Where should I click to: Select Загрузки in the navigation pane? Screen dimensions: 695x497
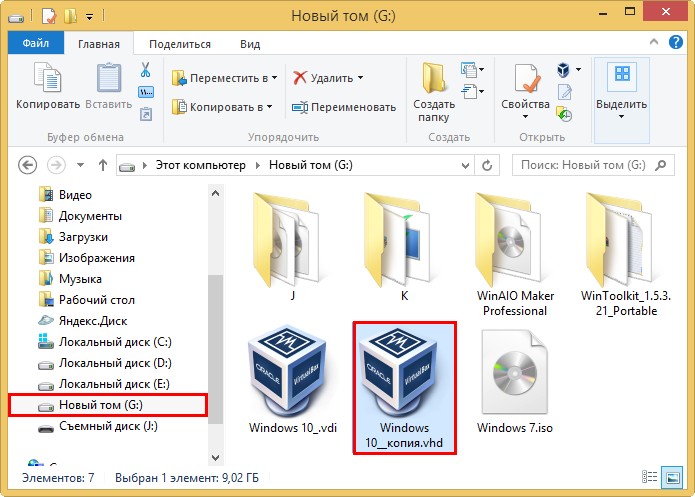[x=73, y=237]
